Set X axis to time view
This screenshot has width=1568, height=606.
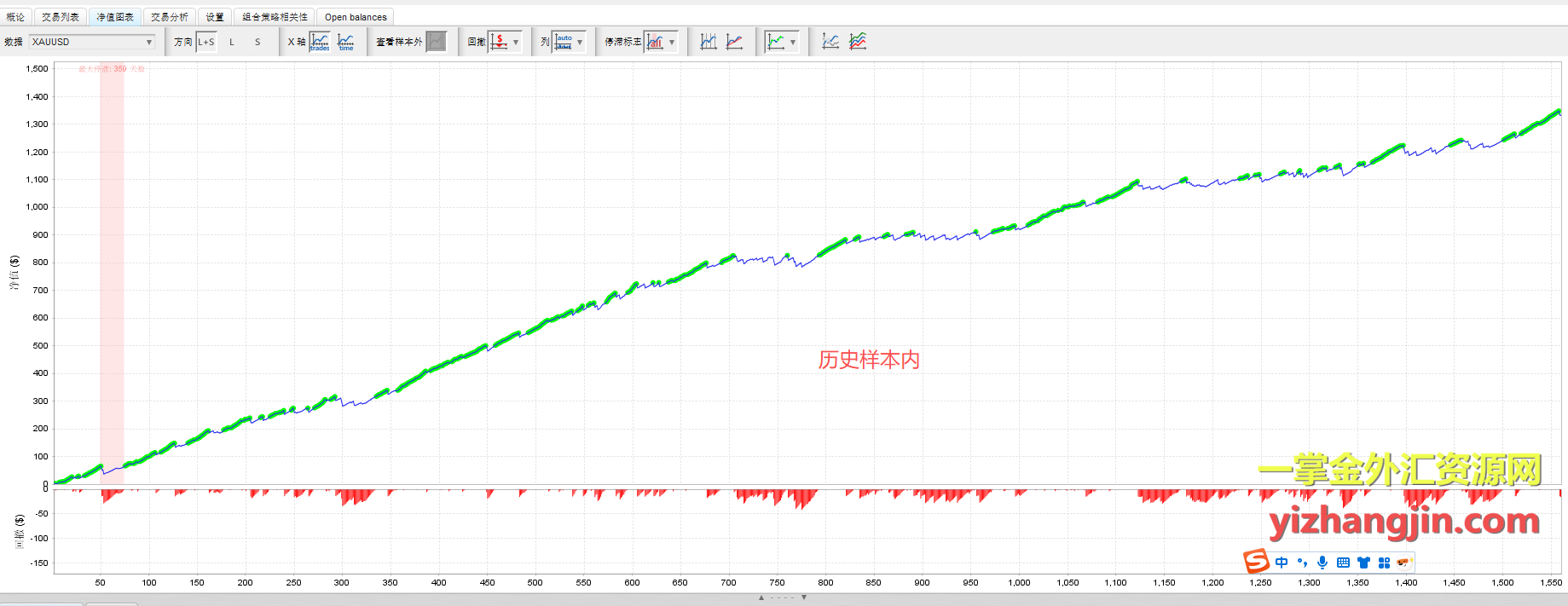point(346,42)
